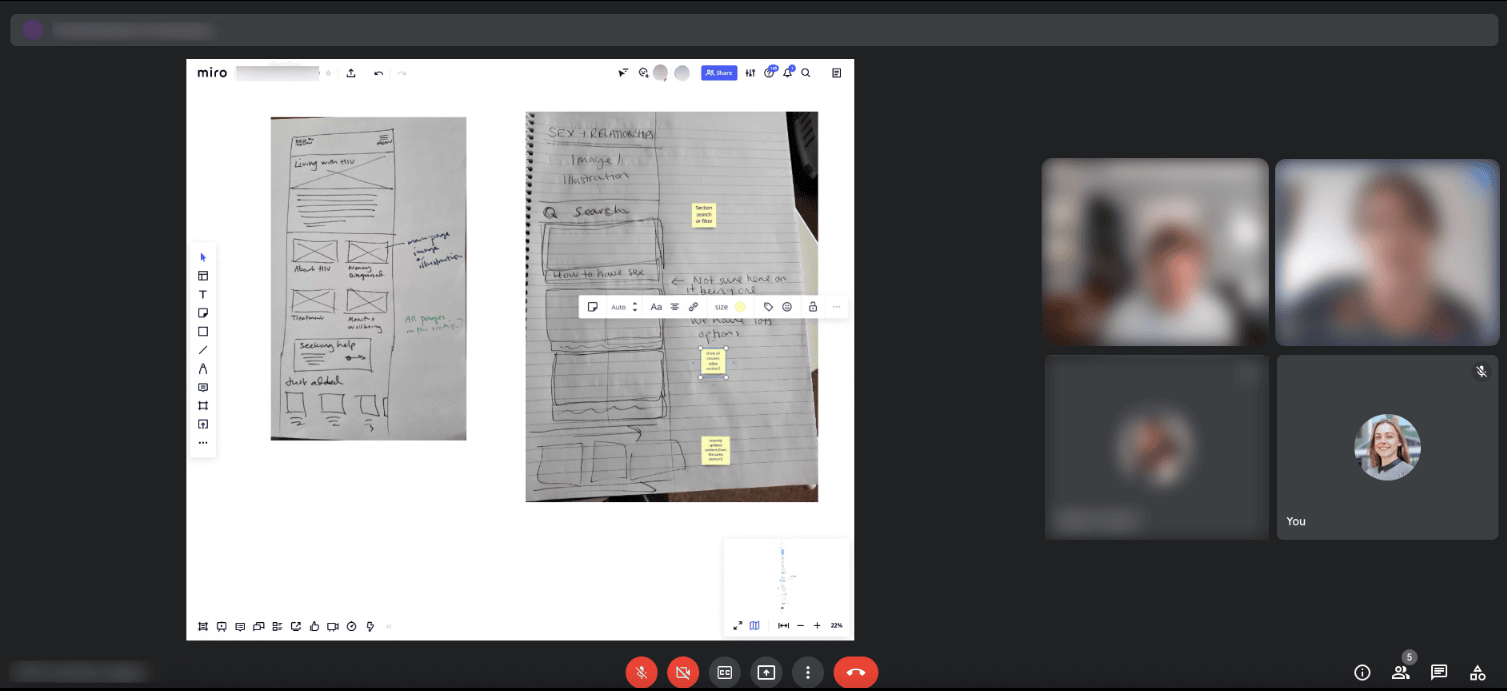Click the yellow sticky note color swatch
Screen dimensions: 1507x691
coord(740,307)
